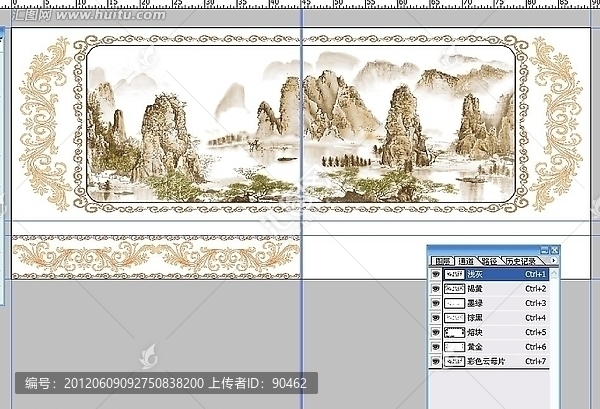
Task: Click the Ctrl+5 shortcut label
Action: (x=536, y=332)
